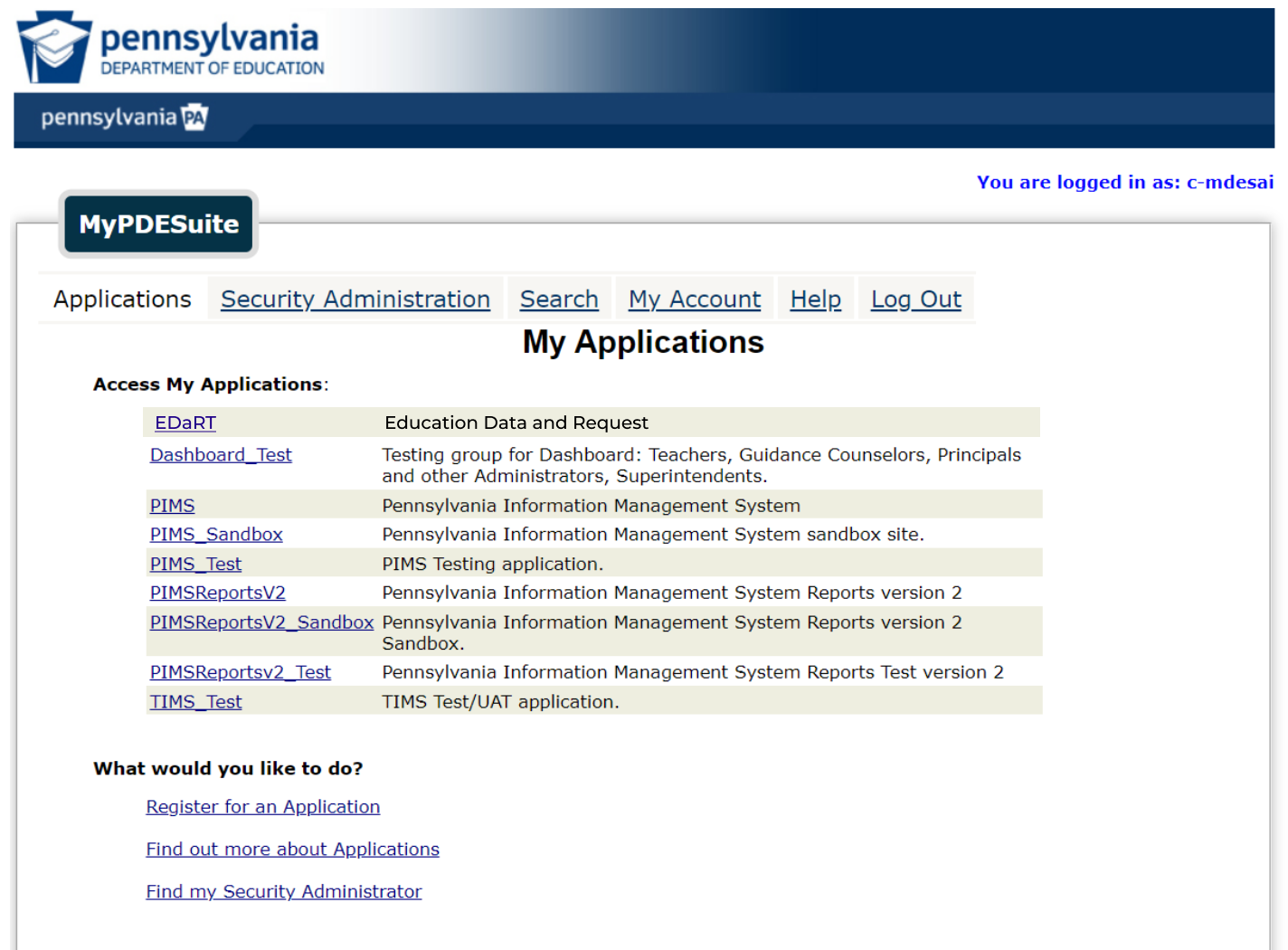The height and width of the screenshot is (950, 1288).
Task: Select the Applications tab
Action: point(122,299)
